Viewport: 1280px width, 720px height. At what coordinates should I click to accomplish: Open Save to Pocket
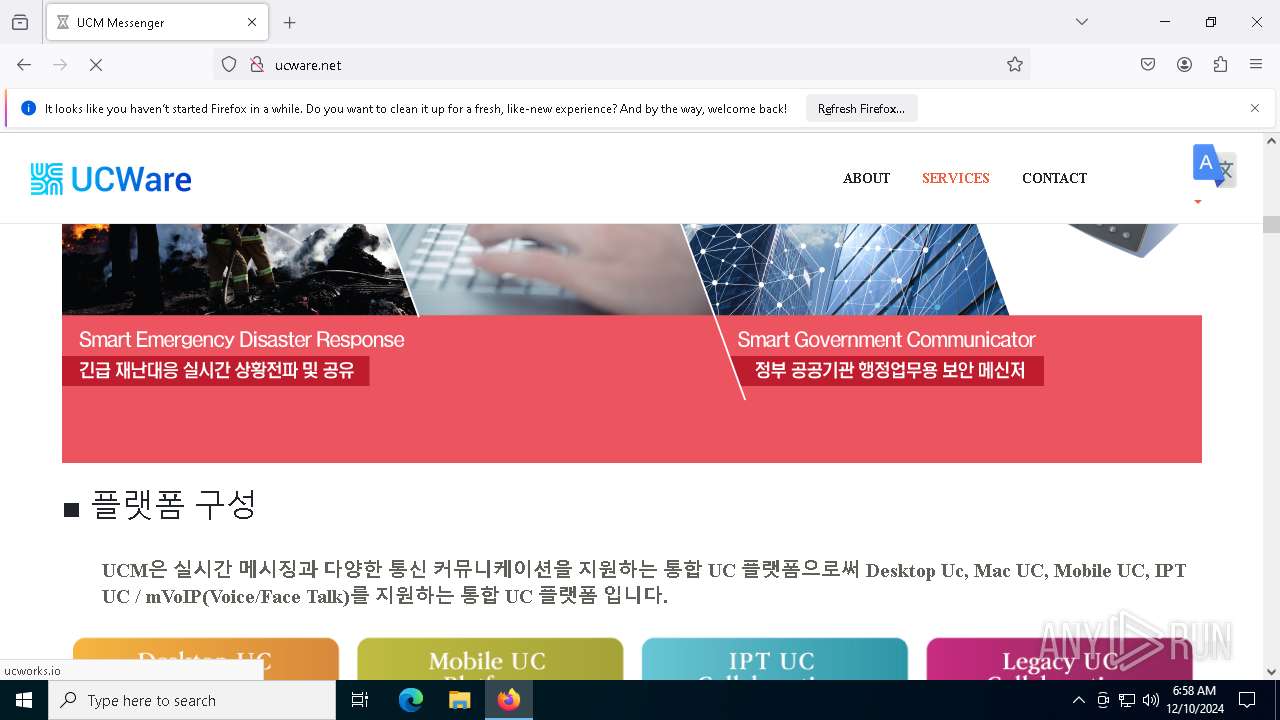1148,64
